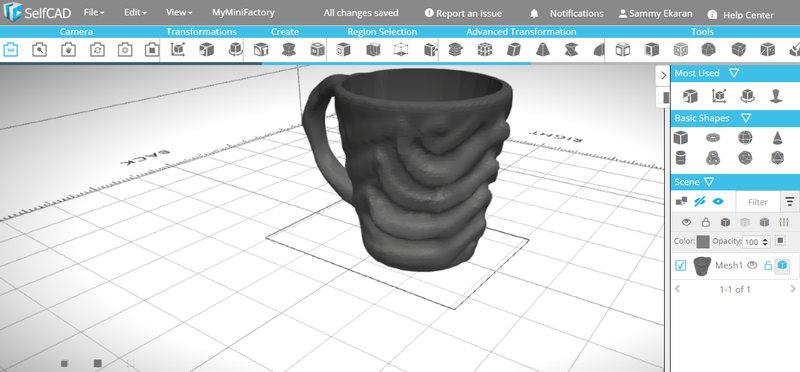Select the taper advanced transformation icon

coord(542,50)
